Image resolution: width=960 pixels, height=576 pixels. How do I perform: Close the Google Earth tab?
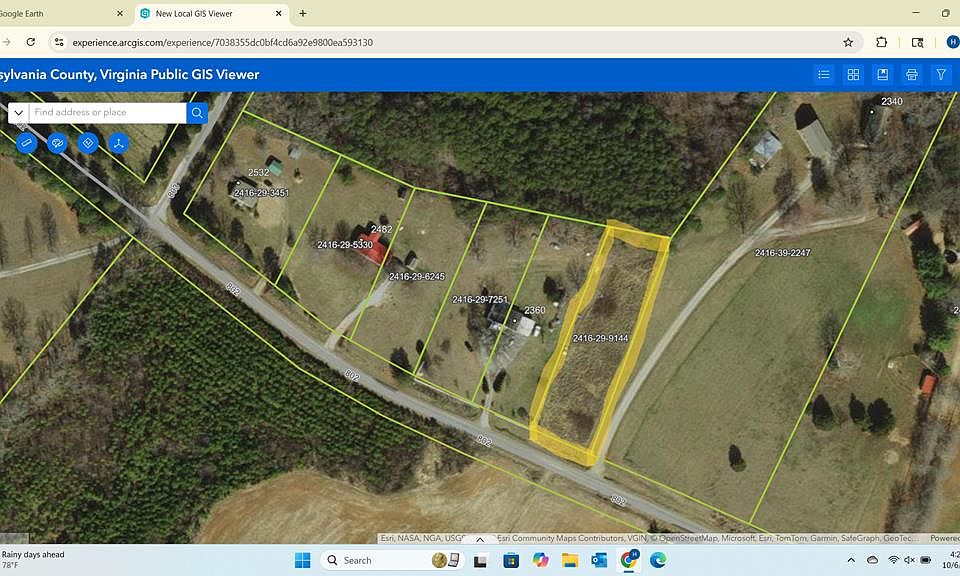pyautogui.click(x=119, y=13)
